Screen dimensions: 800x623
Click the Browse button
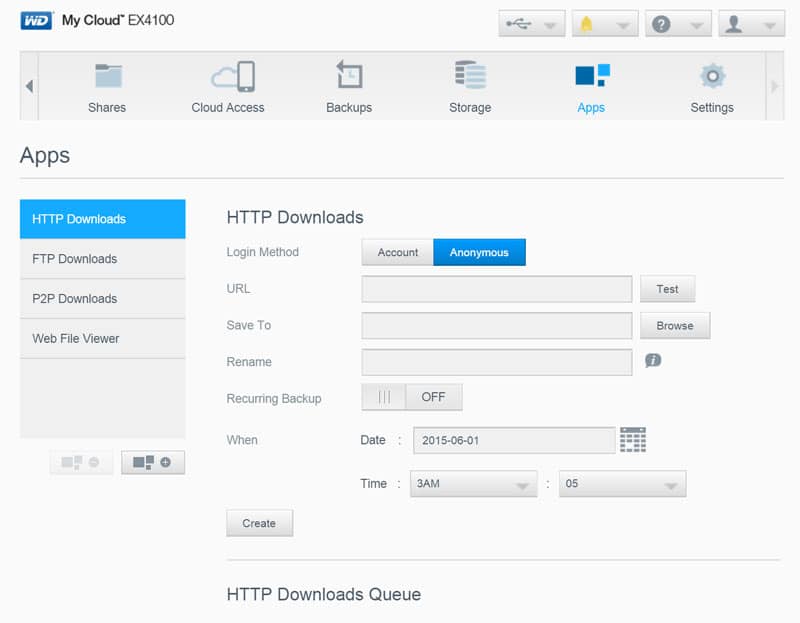[675, 326]
